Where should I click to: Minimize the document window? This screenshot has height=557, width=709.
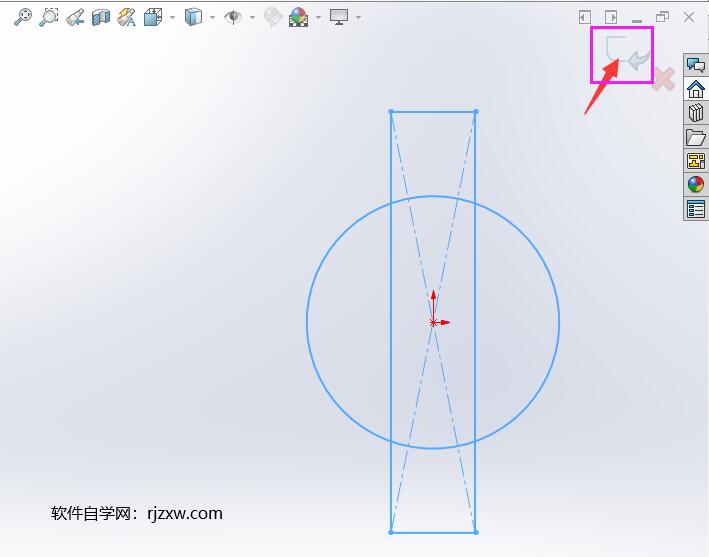click(637, 20)
